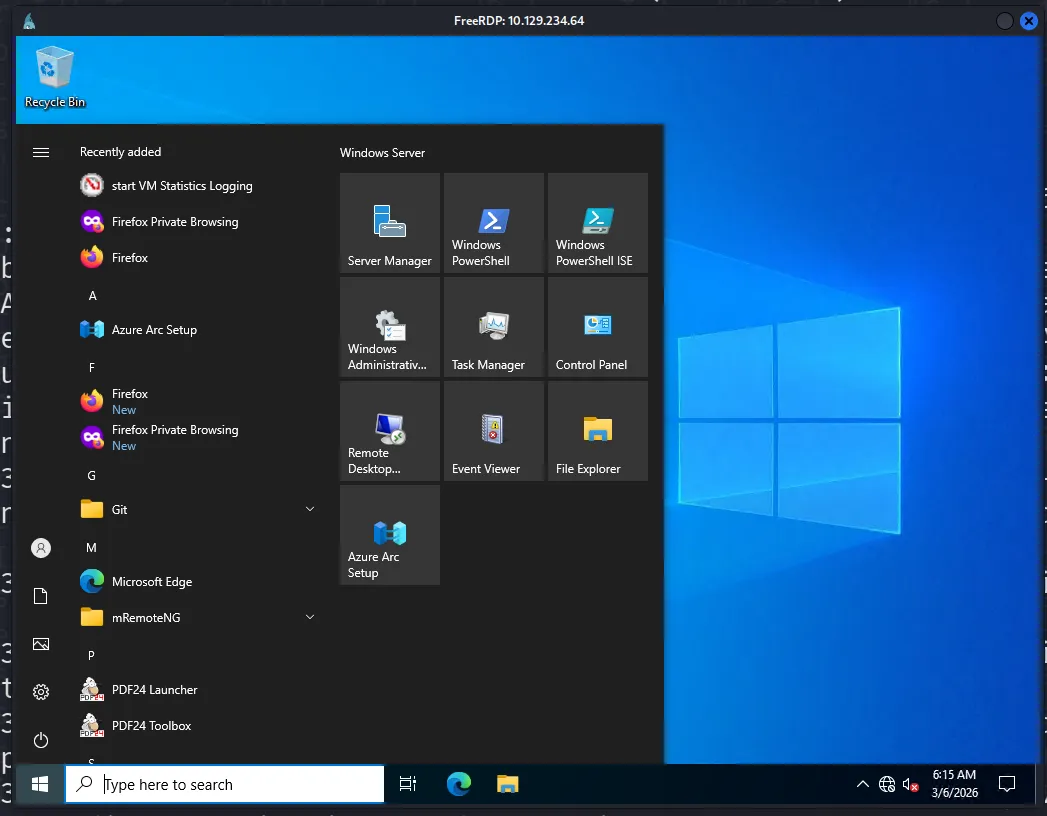1047x816 pixels.
Task: Show hidden system tray icons
Action: coord(863,784)
